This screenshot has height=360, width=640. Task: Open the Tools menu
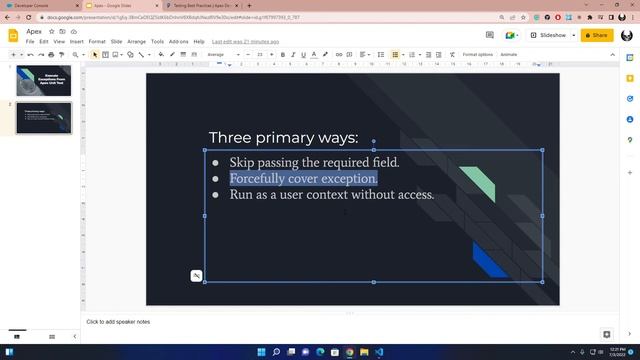[157, 42]
